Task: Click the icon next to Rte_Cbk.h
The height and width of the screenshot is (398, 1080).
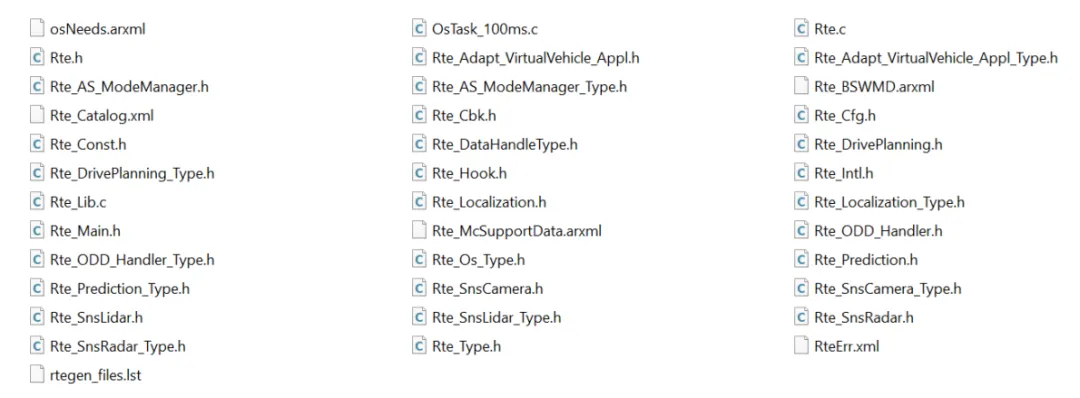Action: (419, 116)
